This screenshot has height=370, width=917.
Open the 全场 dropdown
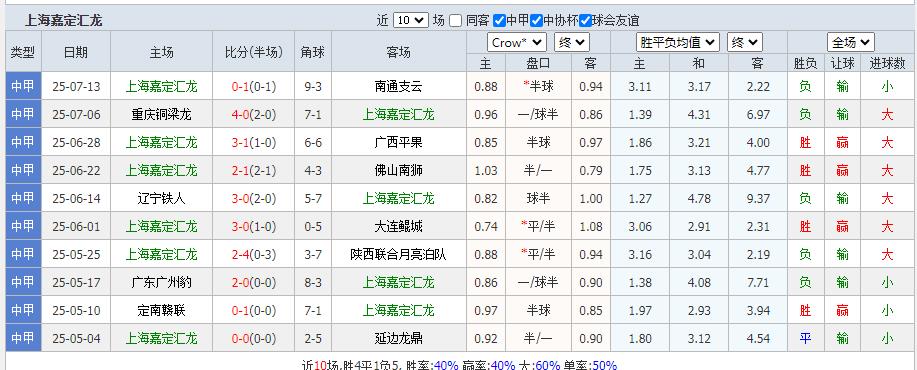click(851, 42)
